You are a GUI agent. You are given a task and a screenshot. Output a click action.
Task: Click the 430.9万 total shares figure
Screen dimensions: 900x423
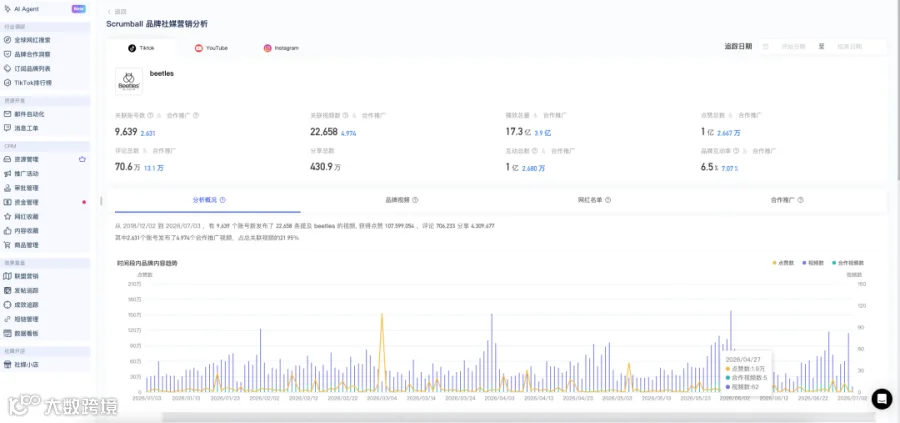pos(325,167)
